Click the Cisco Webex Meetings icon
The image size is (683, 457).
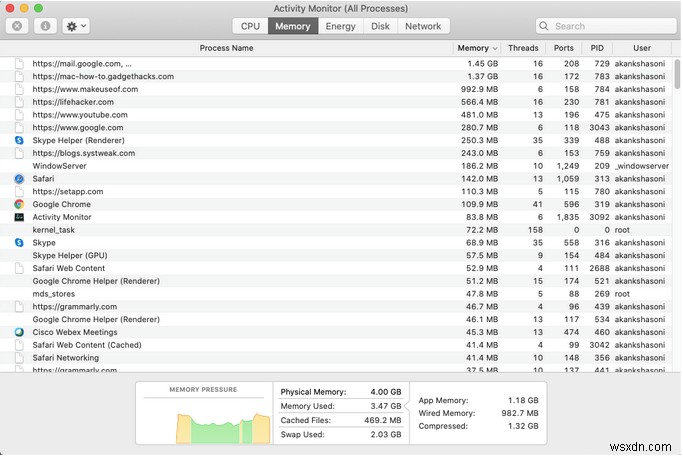(19, 332)
